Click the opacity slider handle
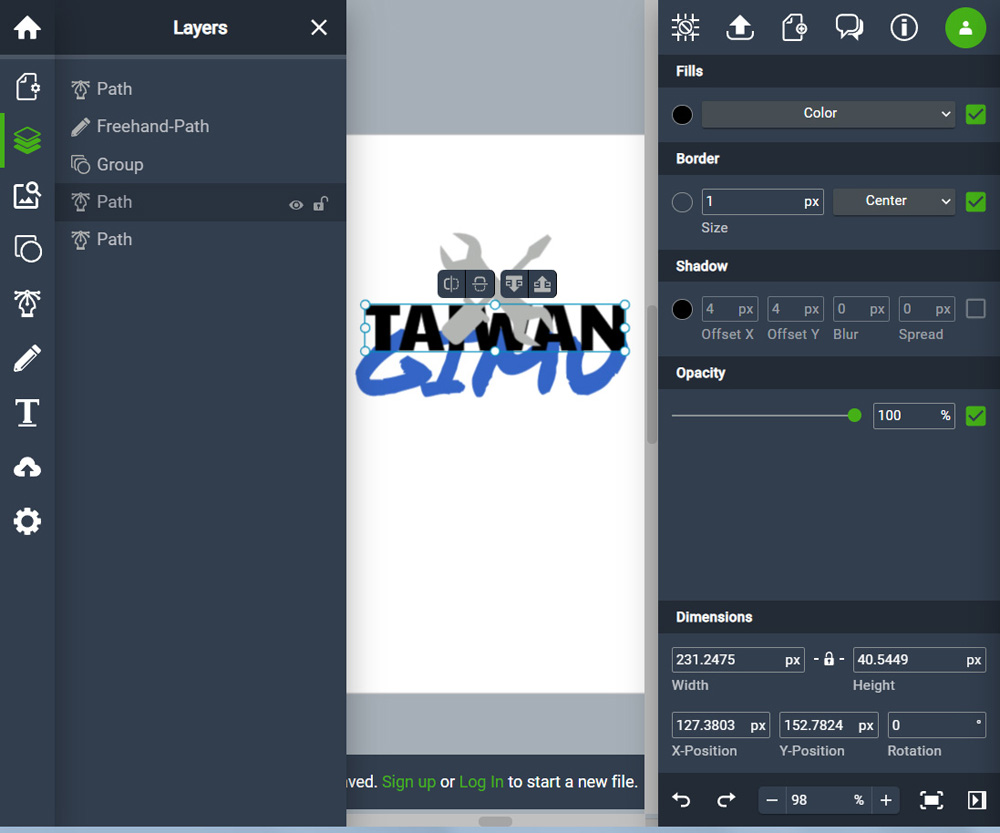 coord(854,416)
